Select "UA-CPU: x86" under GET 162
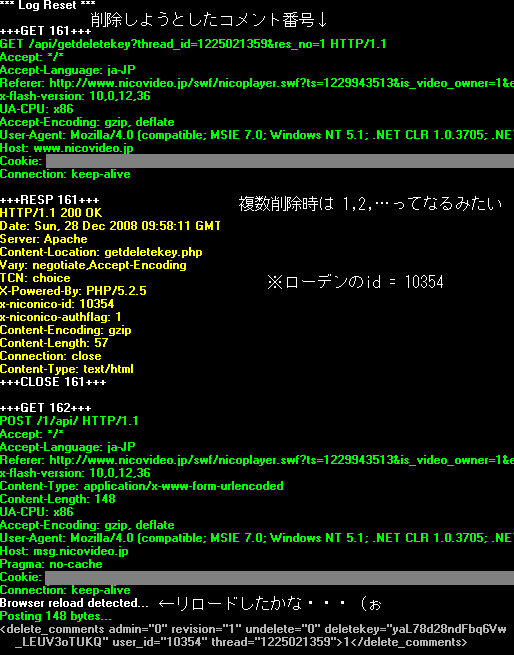 [37, 512]
